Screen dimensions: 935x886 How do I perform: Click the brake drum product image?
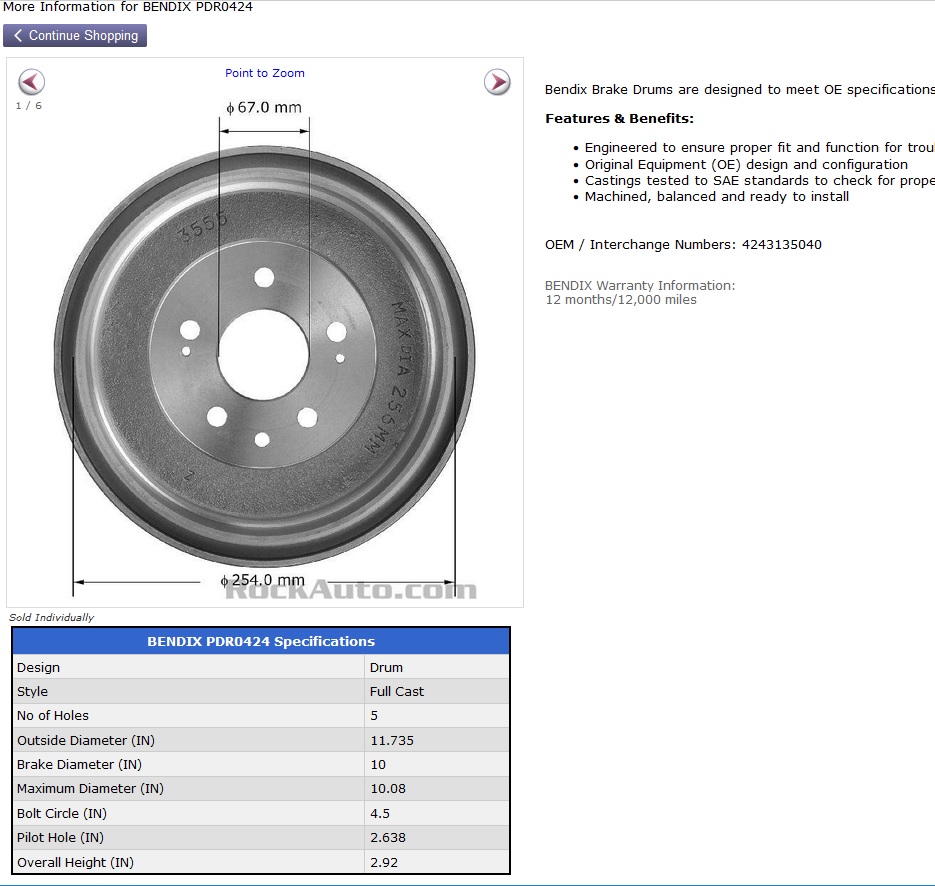click(265, 357)
